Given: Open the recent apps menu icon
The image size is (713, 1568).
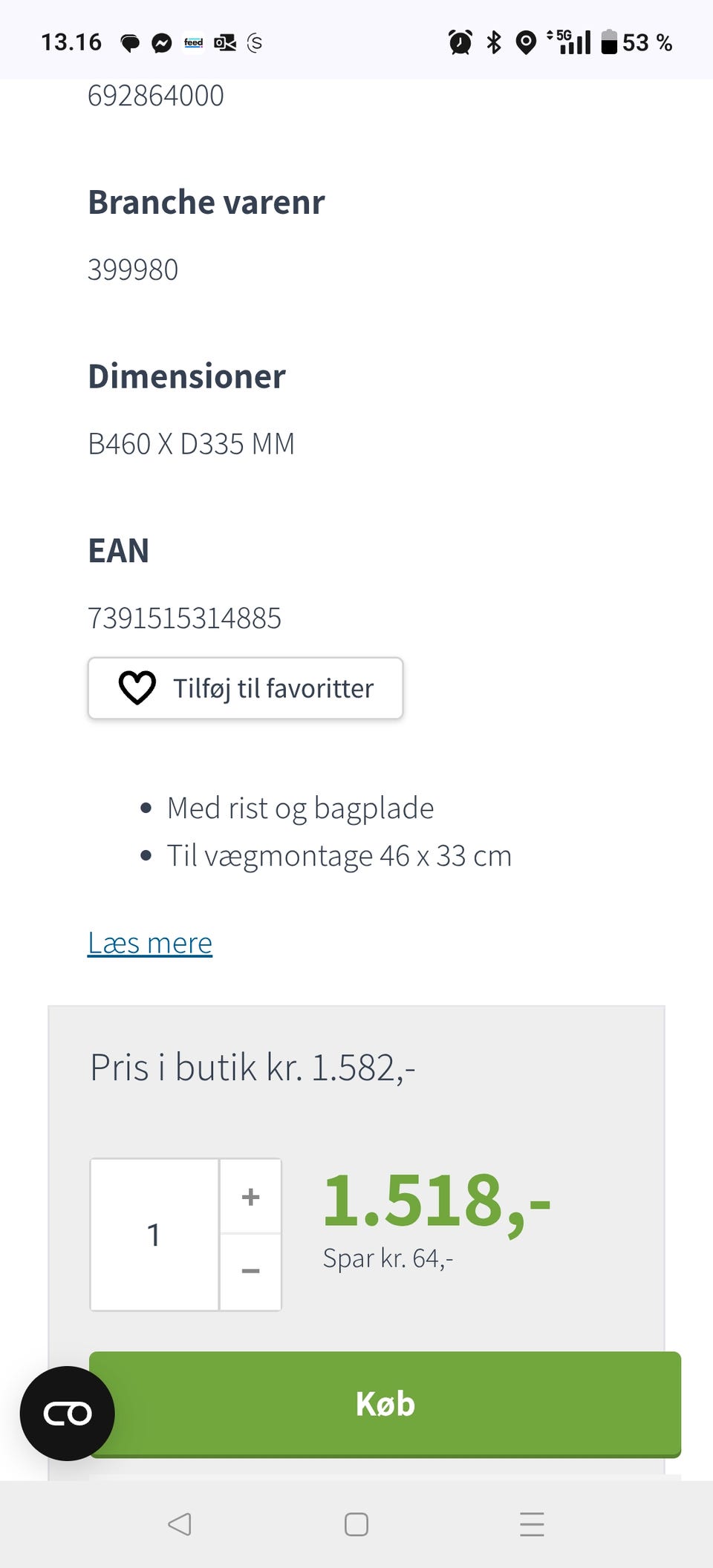Looking at the screenshot, I should click(x=532, y=1524).
